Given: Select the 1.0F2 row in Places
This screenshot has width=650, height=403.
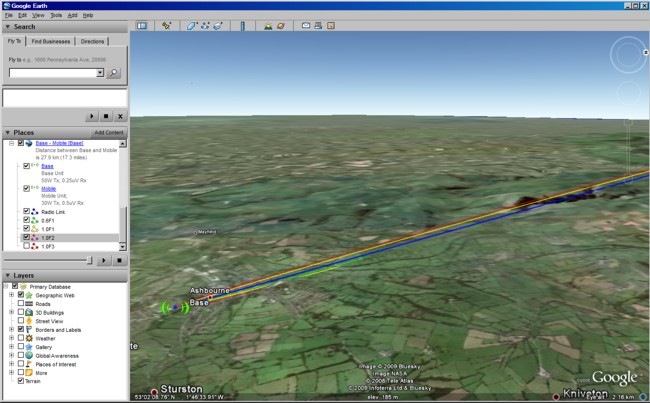Looking at the screenshot, I should pos(69,238).
